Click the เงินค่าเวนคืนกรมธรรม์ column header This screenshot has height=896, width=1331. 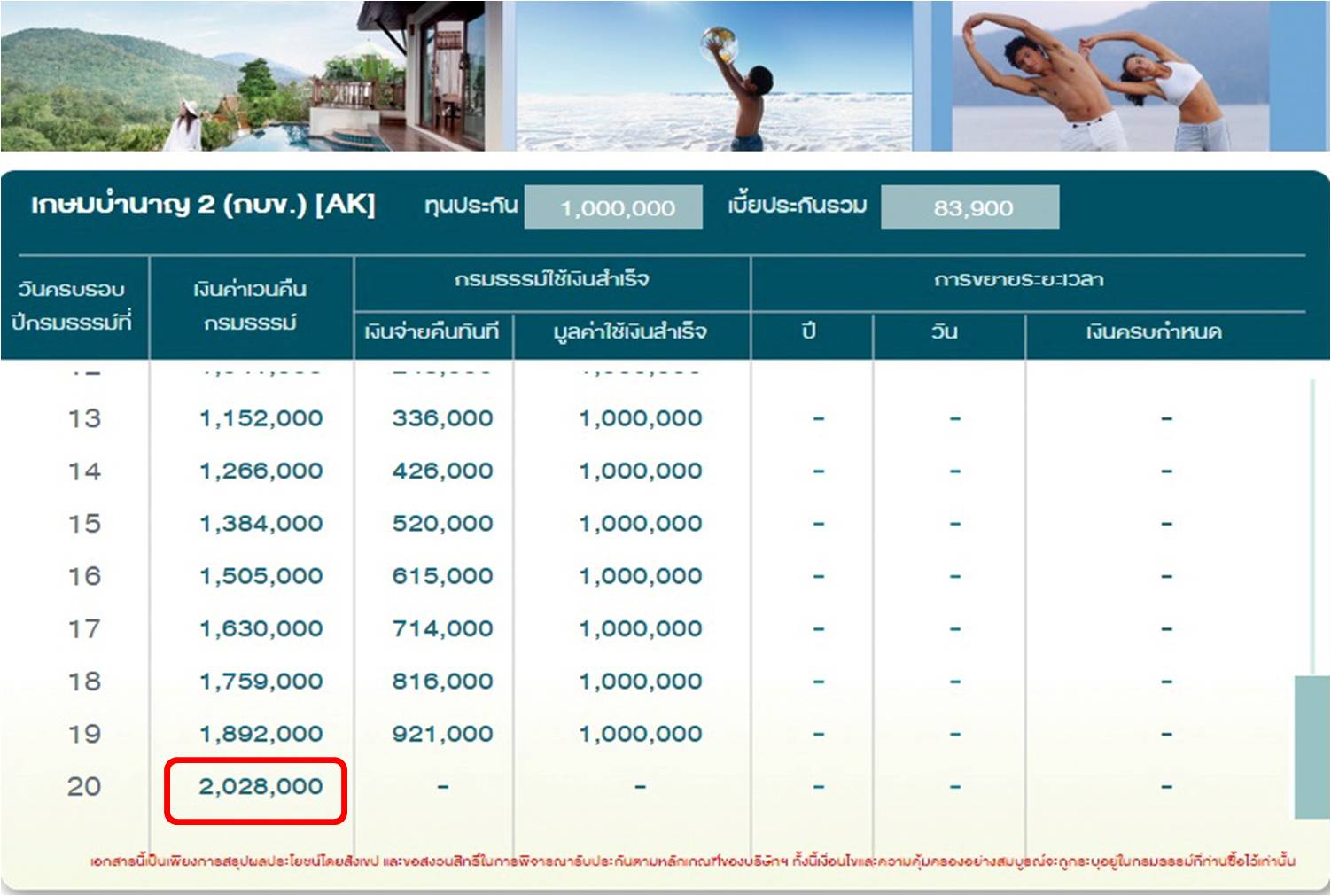click(x=250, y=306)
